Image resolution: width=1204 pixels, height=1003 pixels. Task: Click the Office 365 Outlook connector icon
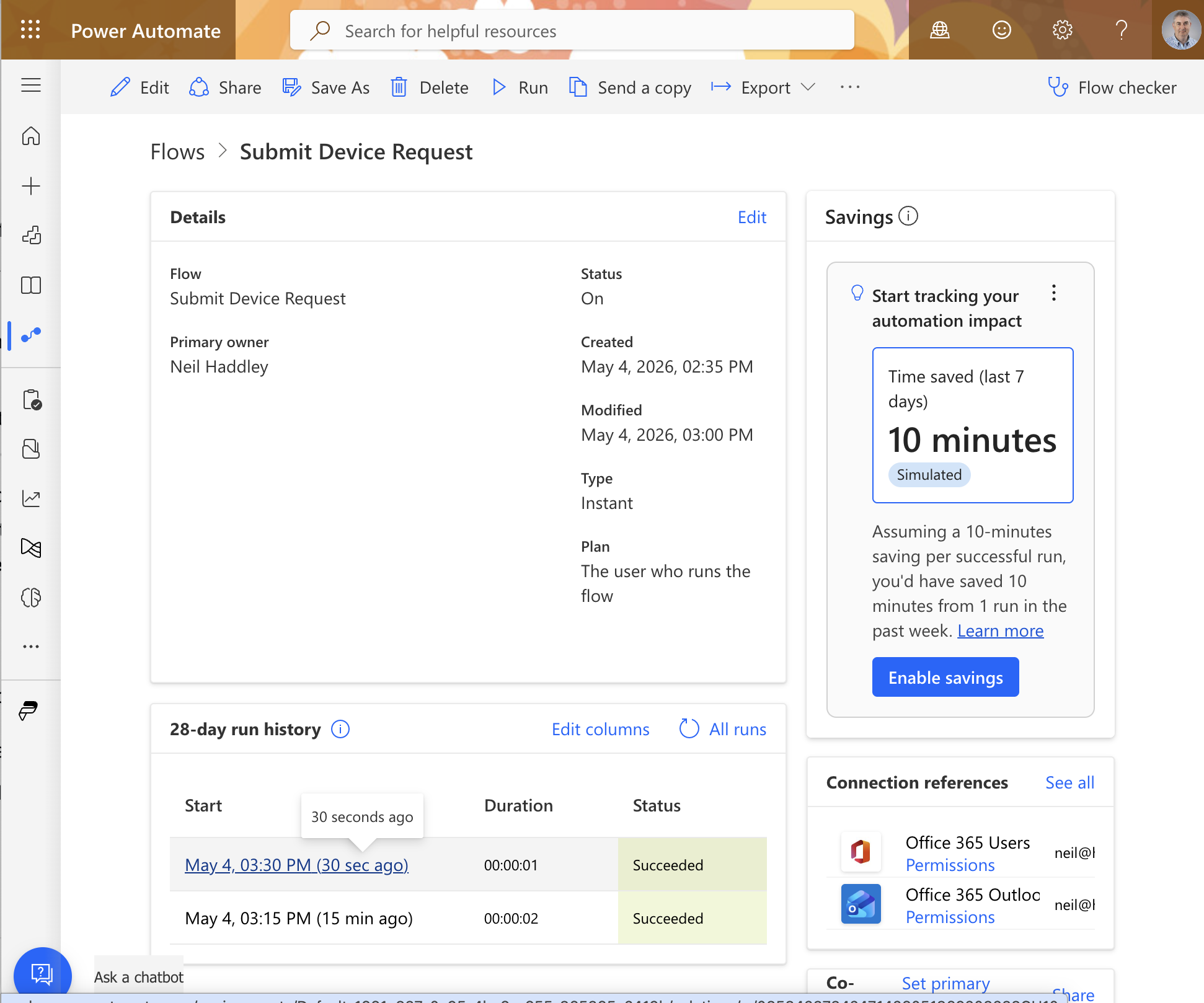click(861, 904)
